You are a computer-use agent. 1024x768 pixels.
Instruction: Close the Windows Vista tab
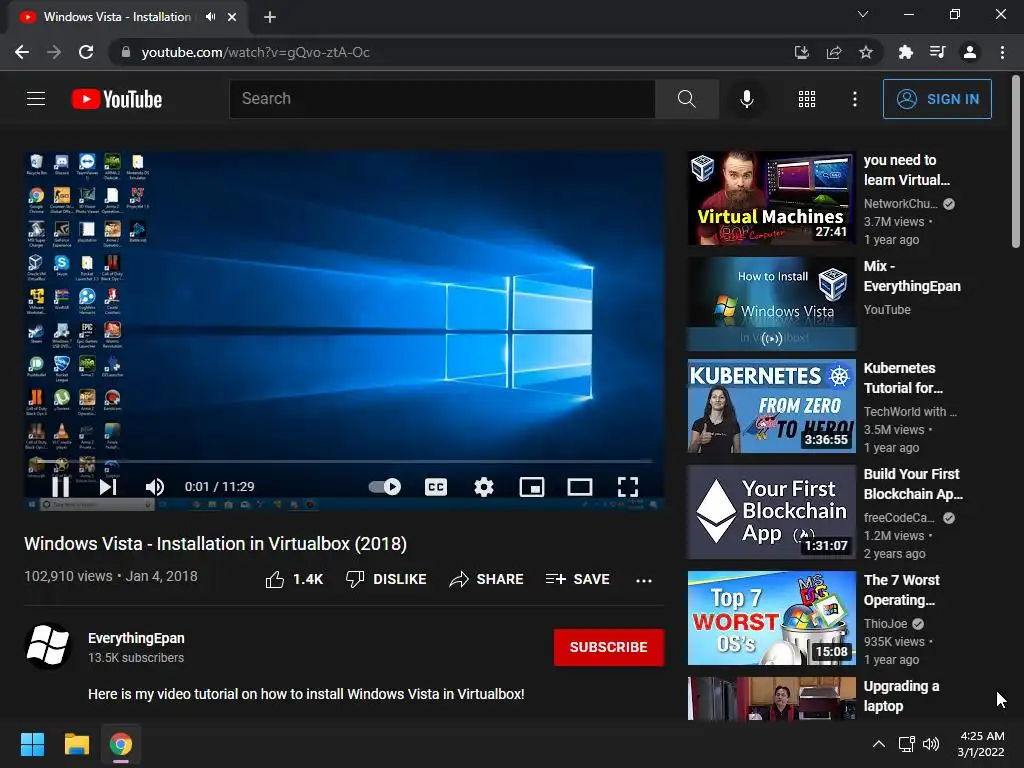[x=232, y=17]
